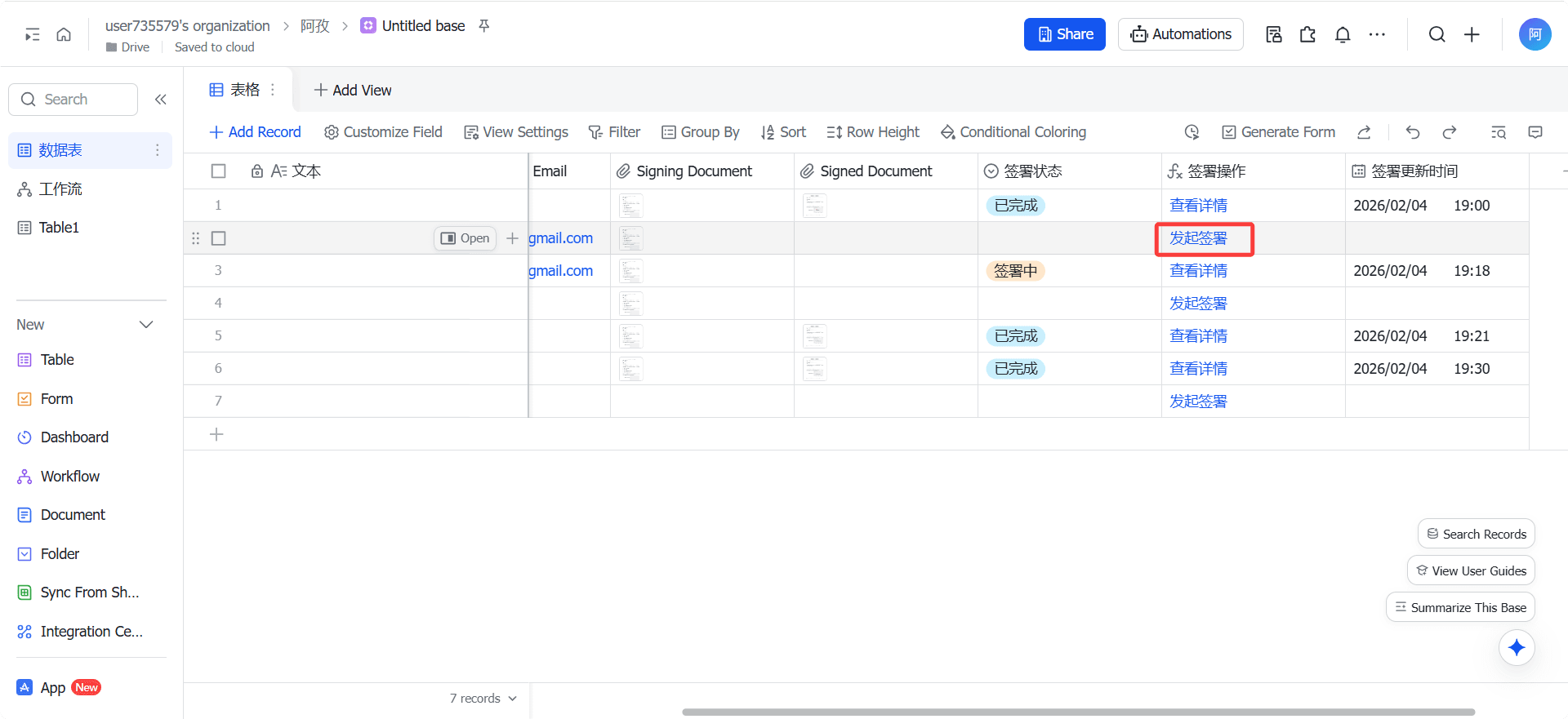Collapse the left sidebar with double-chevron
The height and width of the screenshot is (719, 1568).
[x=161, y=100]
